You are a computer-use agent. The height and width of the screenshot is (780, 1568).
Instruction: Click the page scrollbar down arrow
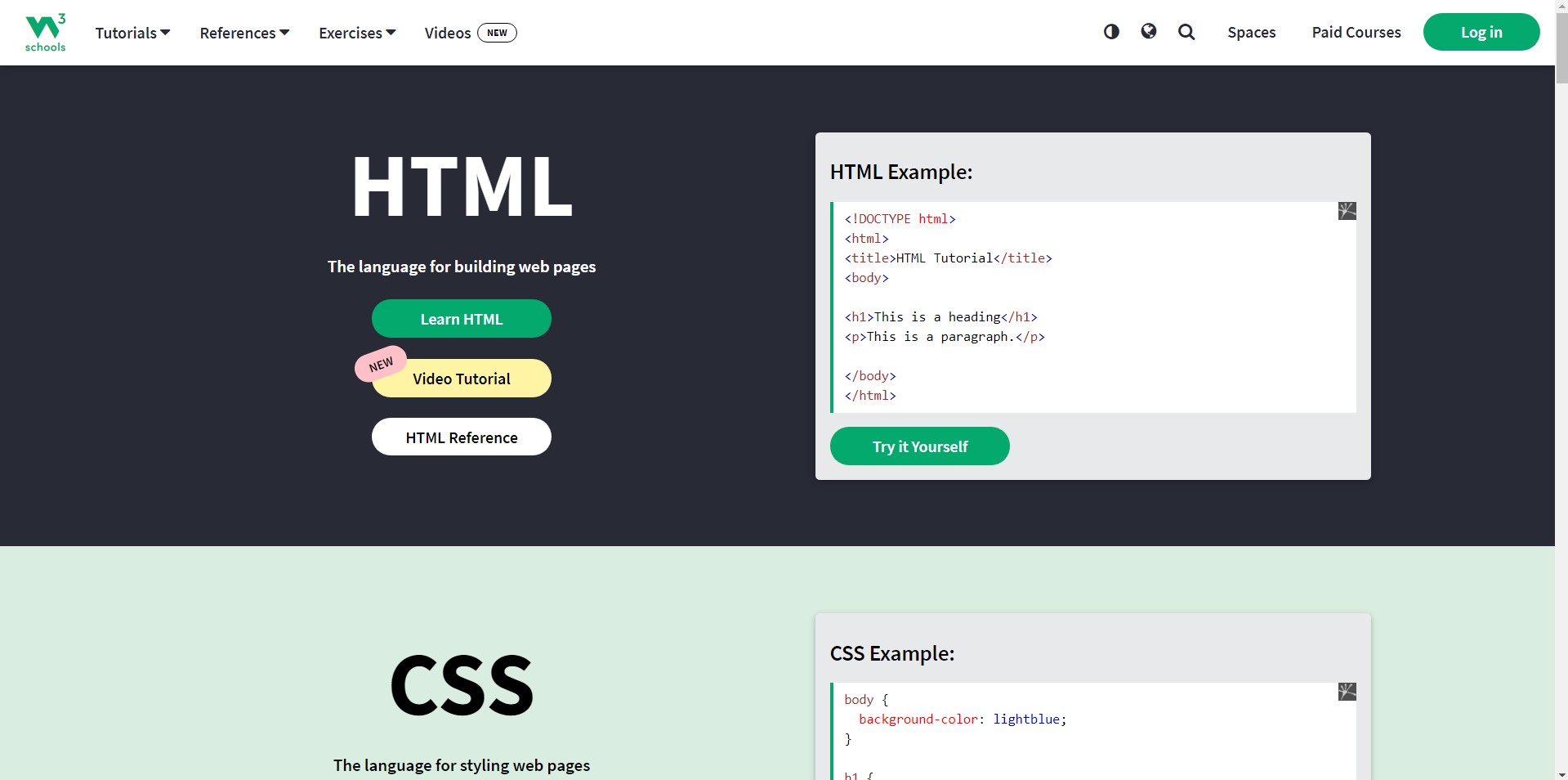point(1561,773)
